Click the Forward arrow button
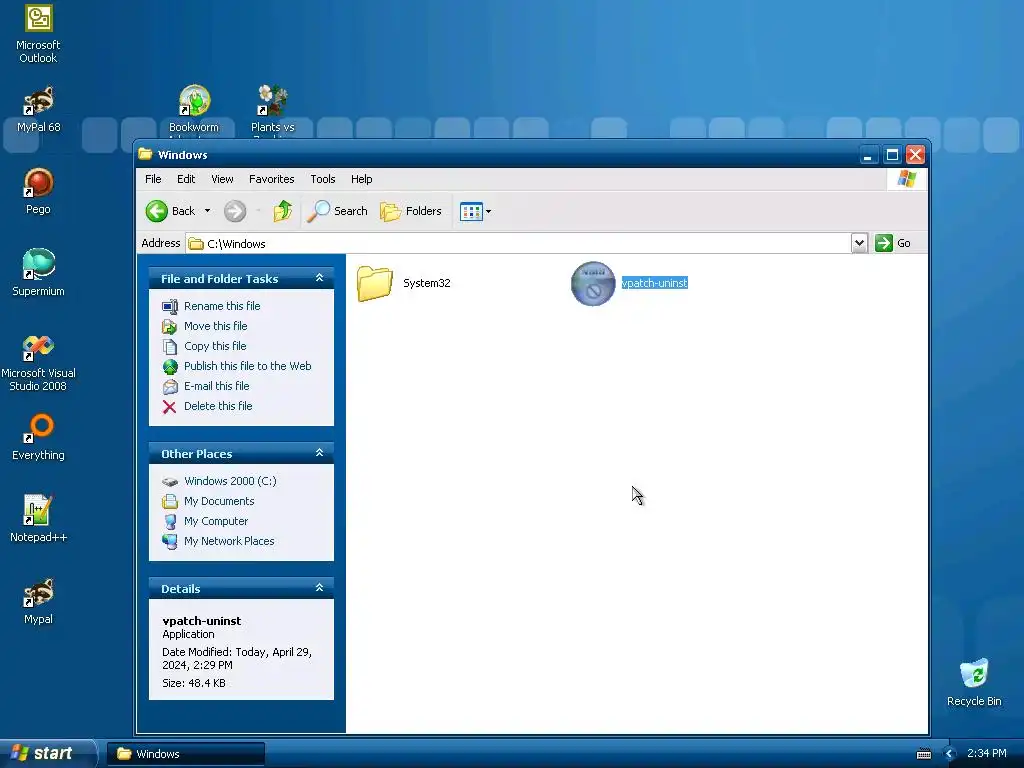This screenshot has height=768, width=1024. [235, 211]
